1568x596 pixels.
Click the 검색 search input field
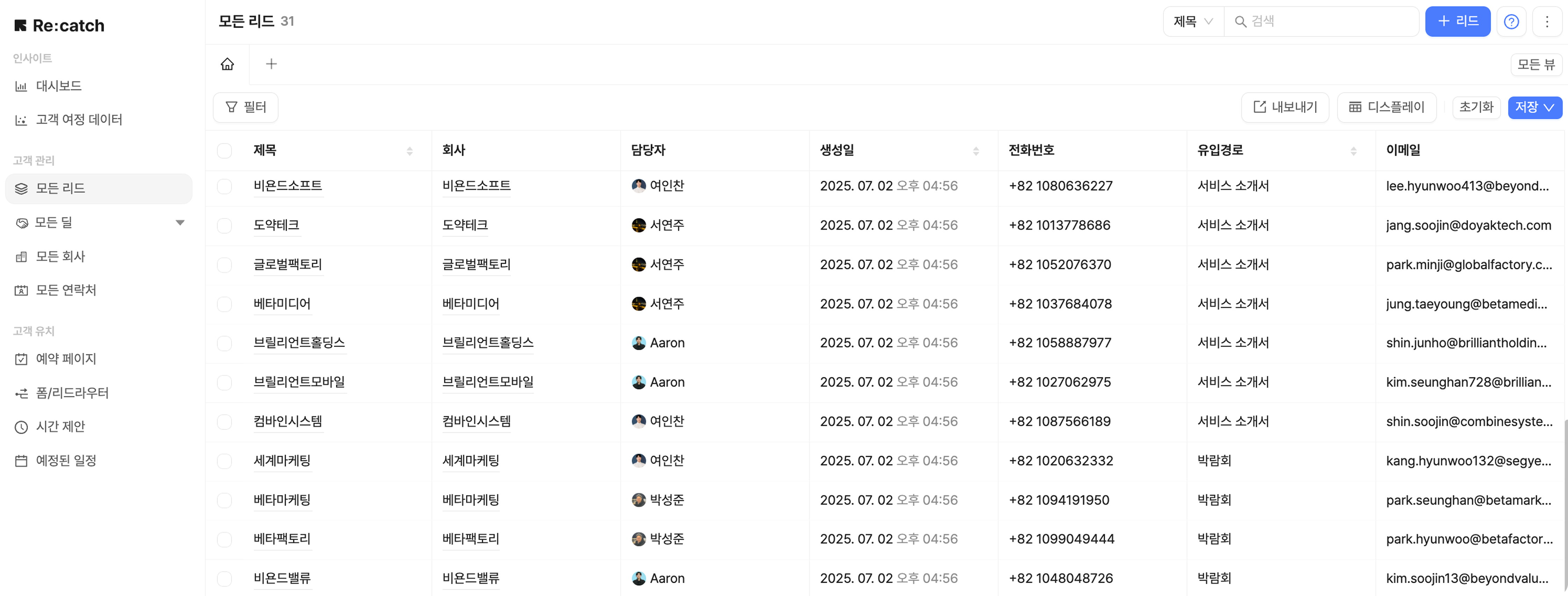(x=1327, y=22)
